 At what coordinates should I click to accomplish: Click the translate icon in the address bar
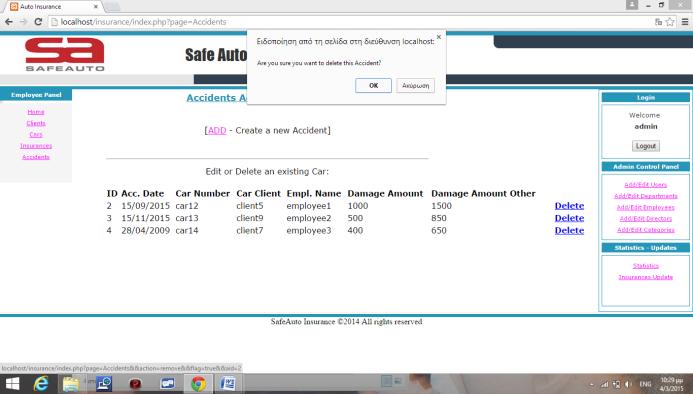[658, 22]
